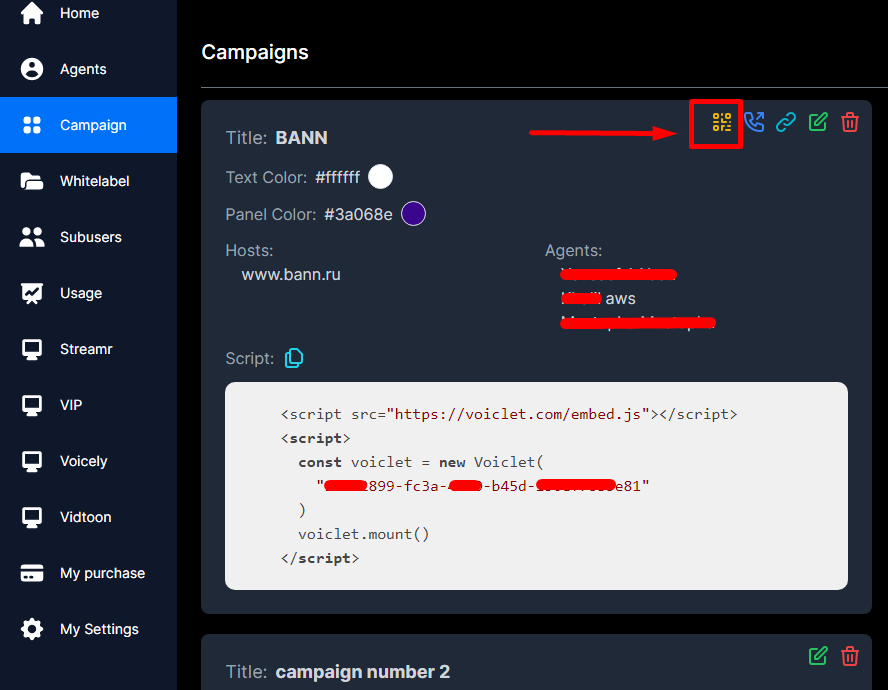The height and width of the screenshot is (690, 888).
Task: Delete campaign number 2 using trash icon
Action: [x=849, y=656]
